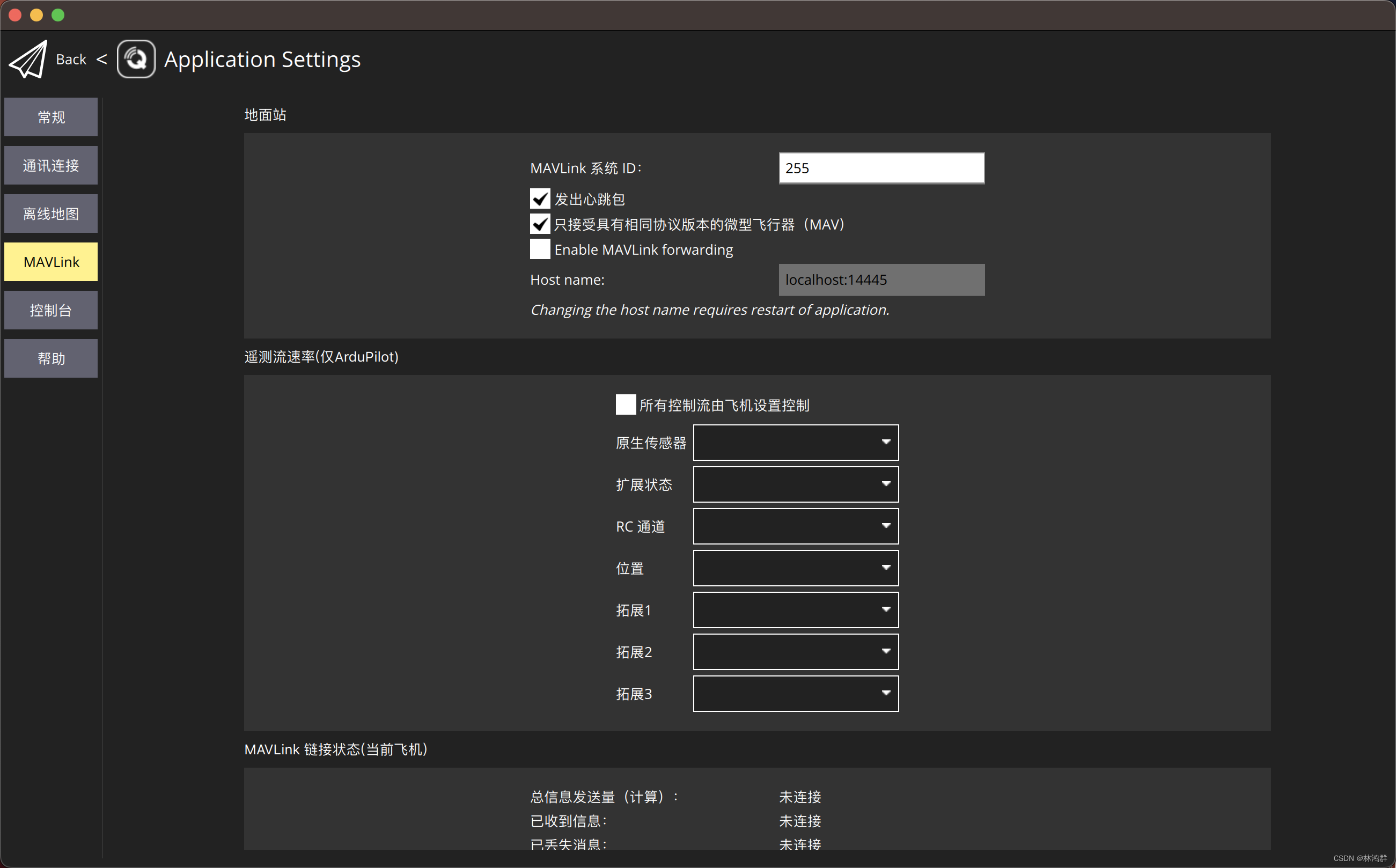Open the 位置 rate dropdown
The image size is (1396, 868).
[795, 568]
